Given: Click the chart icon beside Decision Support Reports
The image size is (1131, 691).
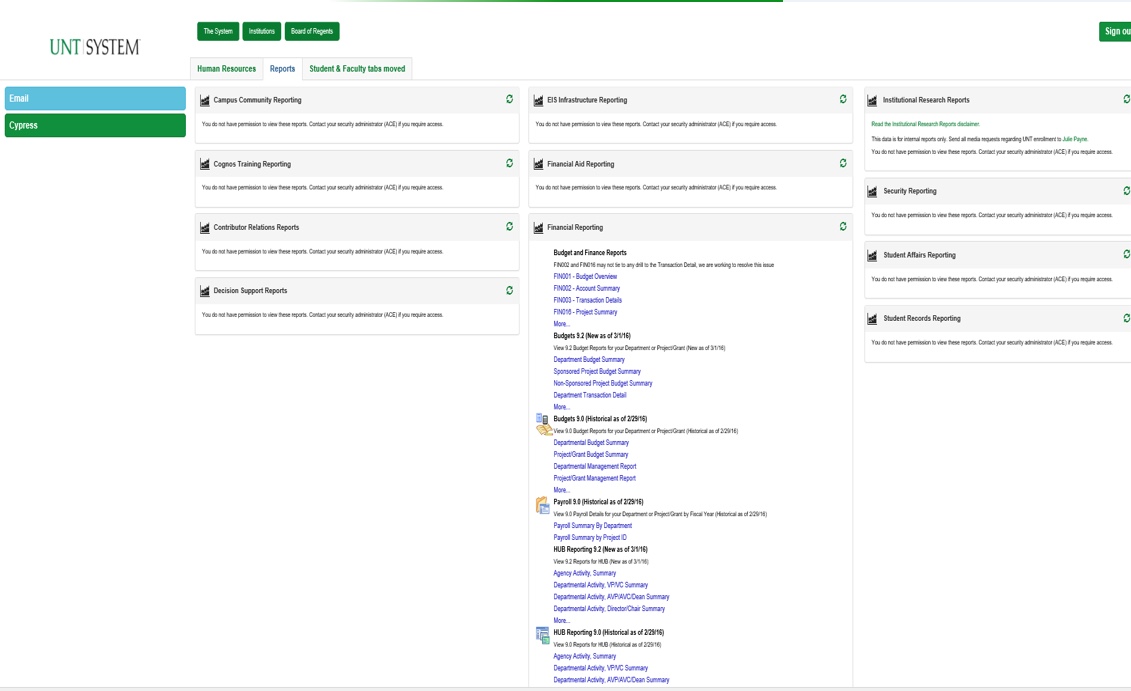Looking at the screenshot, I should click(x=205, y=291).
